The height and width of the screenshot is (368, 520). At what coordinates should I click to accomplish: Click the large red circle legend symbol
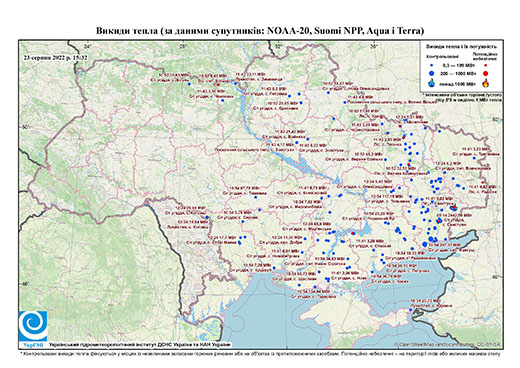pyautogui.click(x=485, y=73)
